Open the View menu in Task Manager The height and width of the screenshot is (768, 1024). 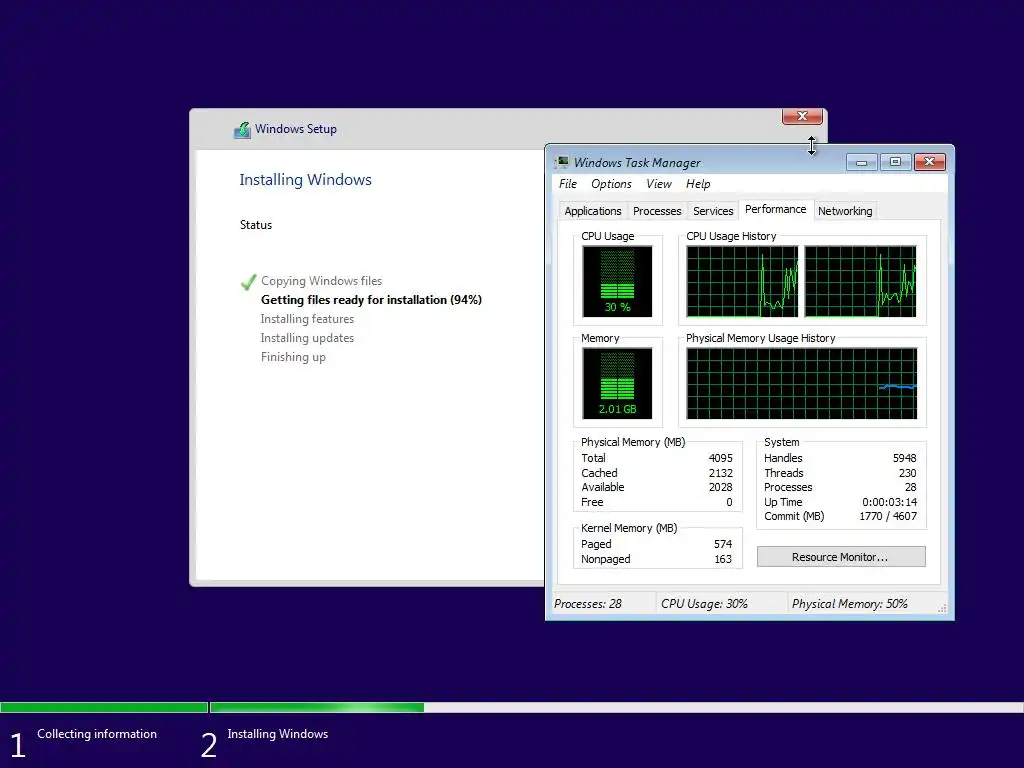pos(659,184)
